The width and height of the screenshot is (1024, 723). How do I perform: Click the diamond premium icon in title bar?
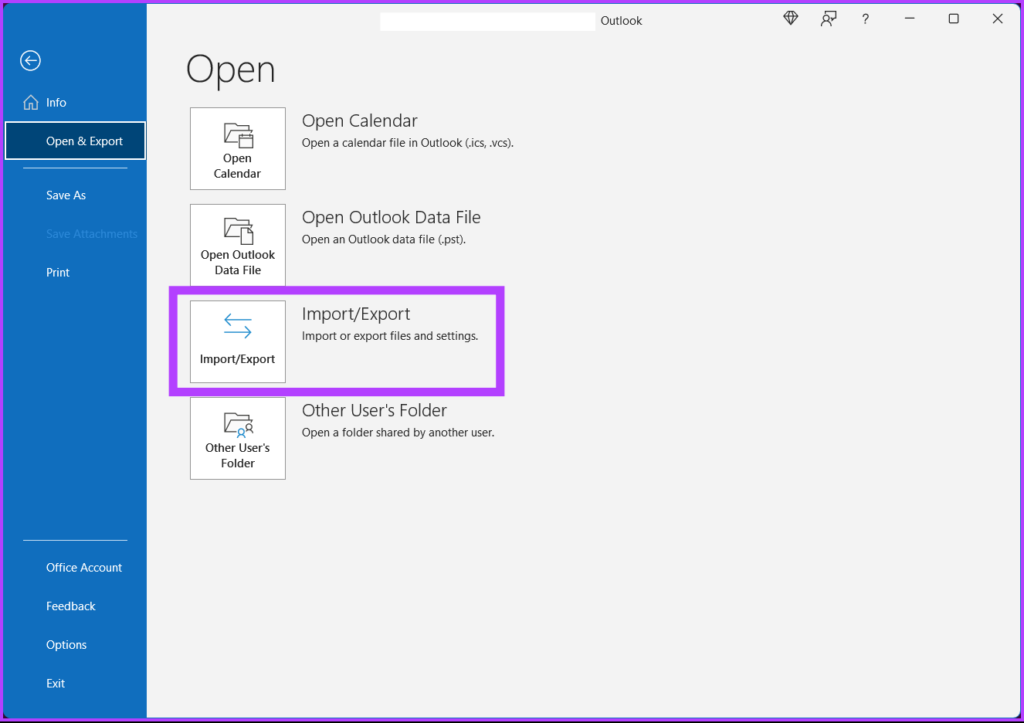791,19
